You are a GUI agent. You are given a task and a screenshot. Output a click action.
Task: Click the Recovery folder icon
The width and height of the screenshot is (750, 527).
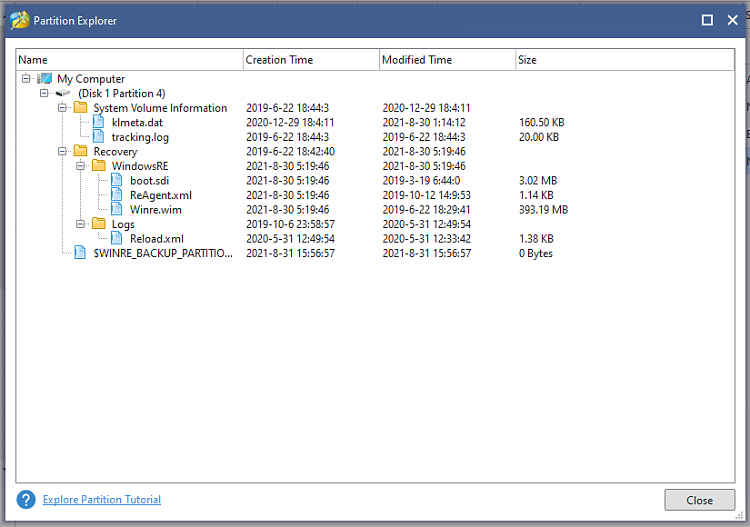(x=80, y=151)
